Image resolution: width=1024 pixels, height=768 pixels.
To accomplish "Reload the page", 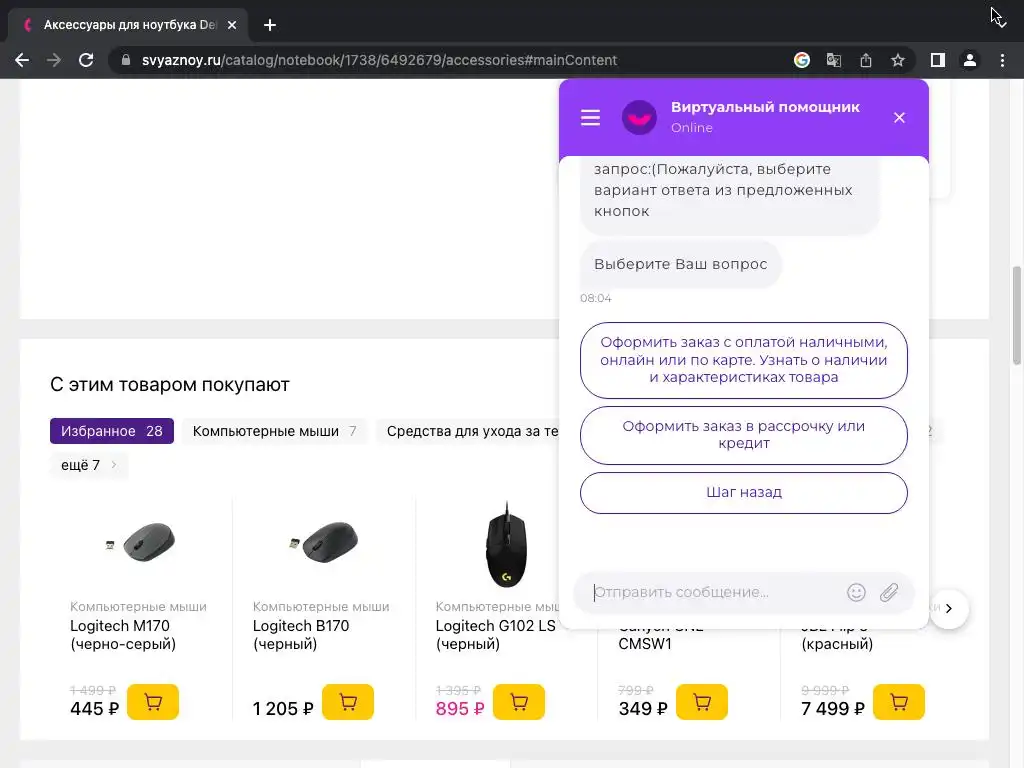I will point(86,60).
